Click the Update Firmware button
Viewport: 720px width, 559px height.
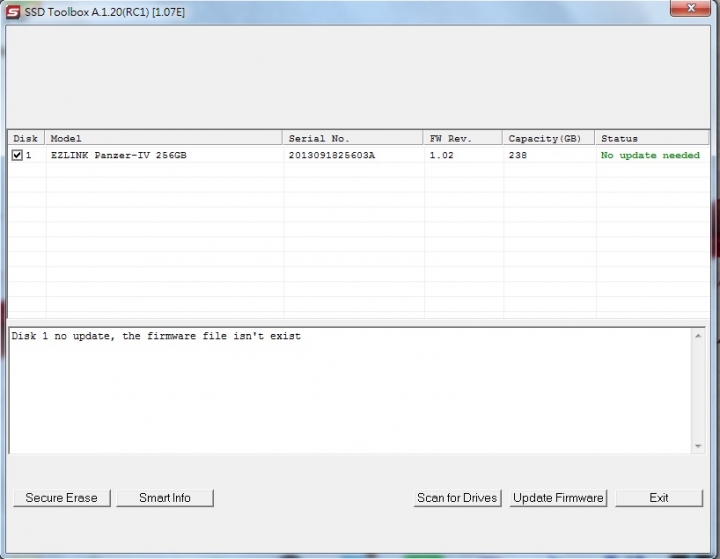pos(558,498)
